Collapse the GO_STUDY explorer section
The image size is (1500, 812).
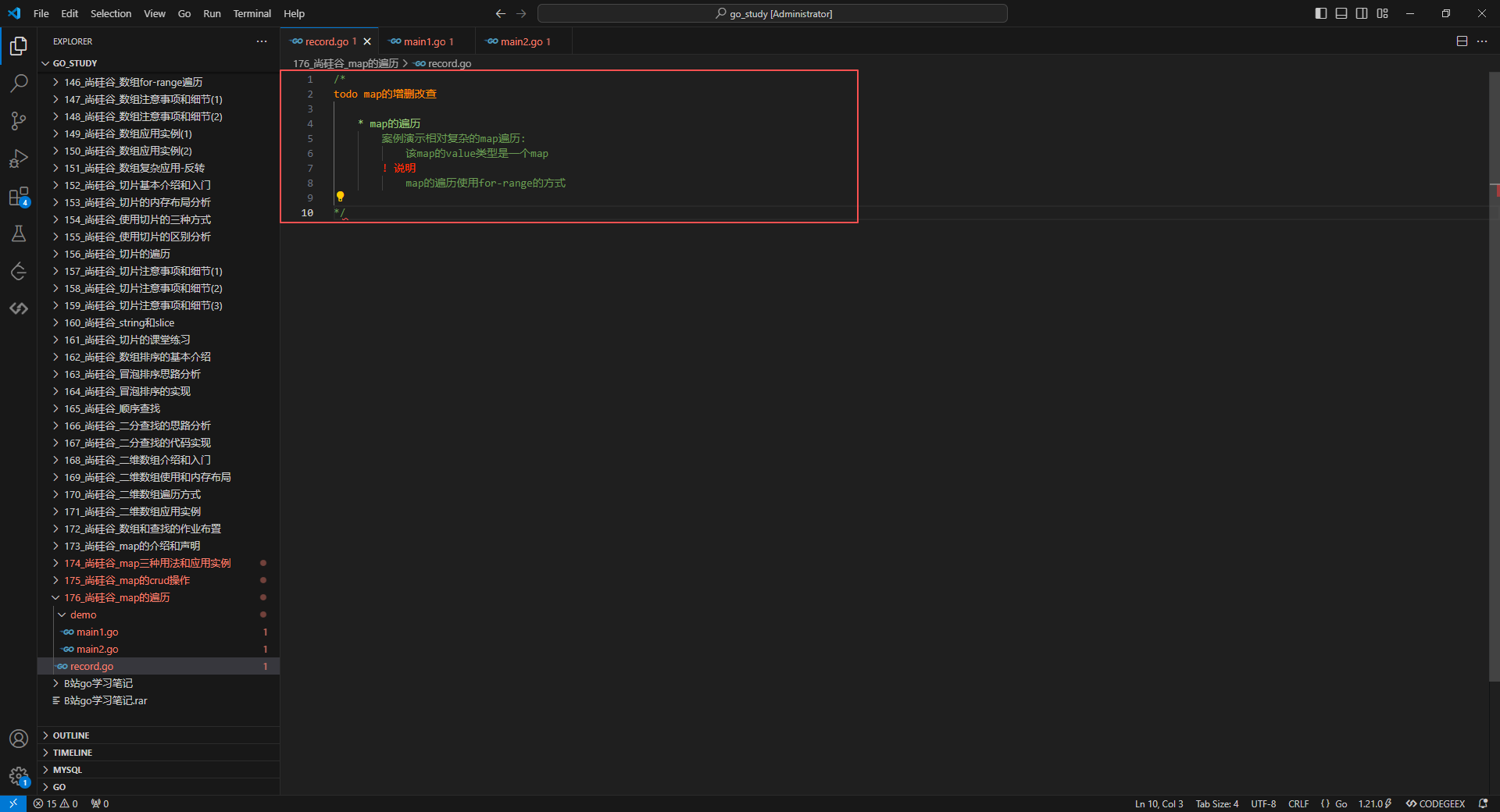159,63
